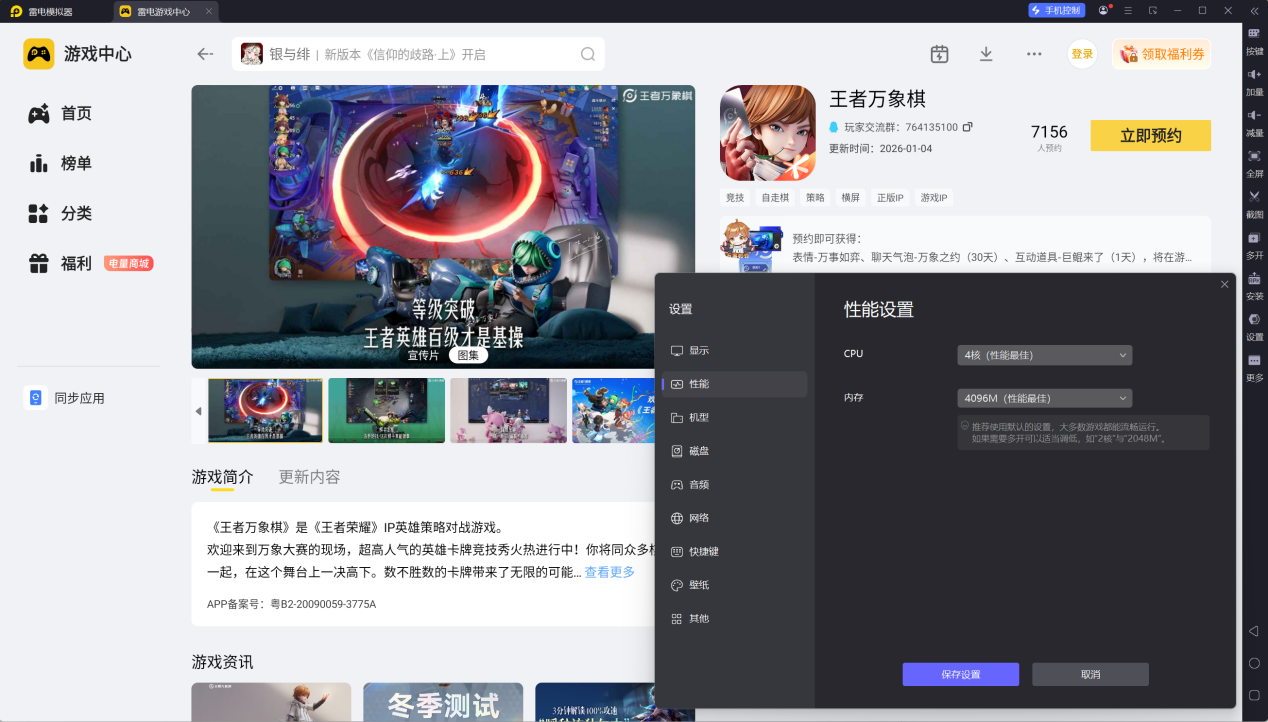Select 壁纸 settings category
Screen dimensions: 1268x722
[x=734, y=585]
